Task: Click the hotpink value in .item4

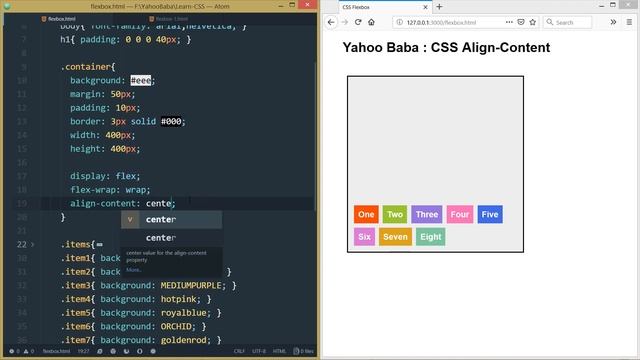Action: tap(178, 299)
